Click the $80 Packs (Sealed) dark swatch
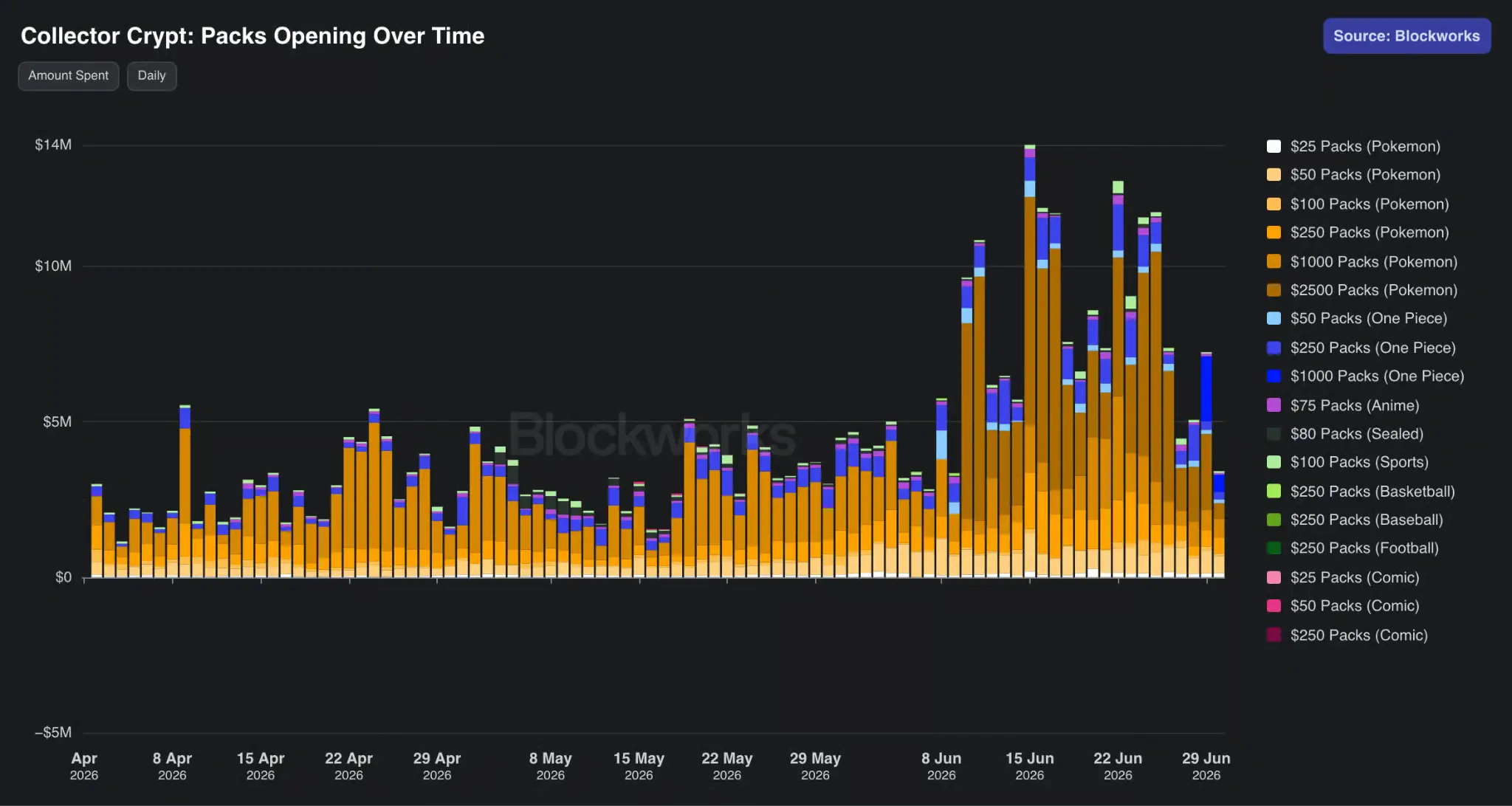1512x806 pixels. (1274, 434)
